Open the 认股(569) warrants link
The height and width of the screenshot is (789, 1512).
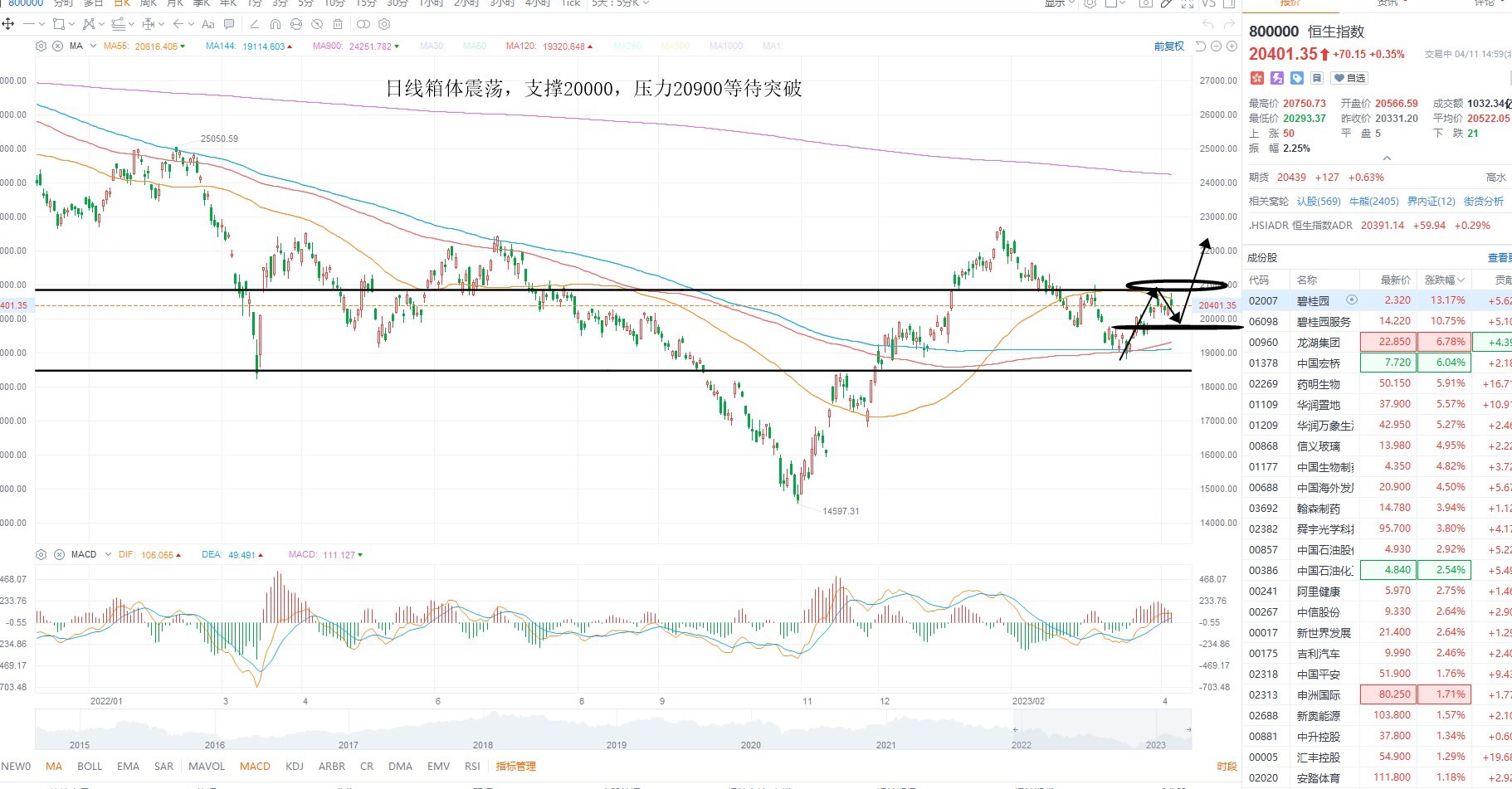1319,201
